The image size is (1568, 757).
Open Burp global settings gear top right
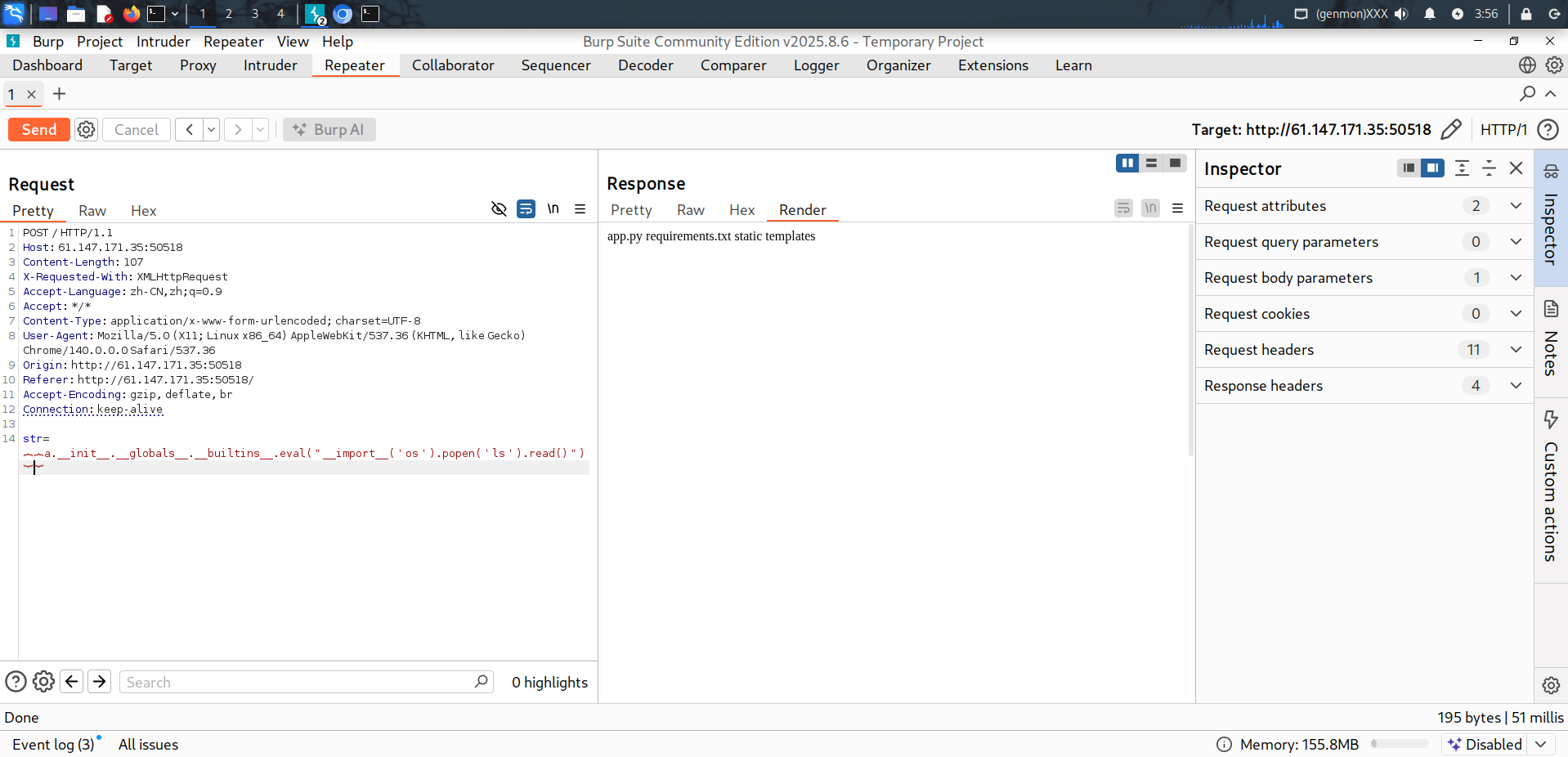coord(1554,65)
